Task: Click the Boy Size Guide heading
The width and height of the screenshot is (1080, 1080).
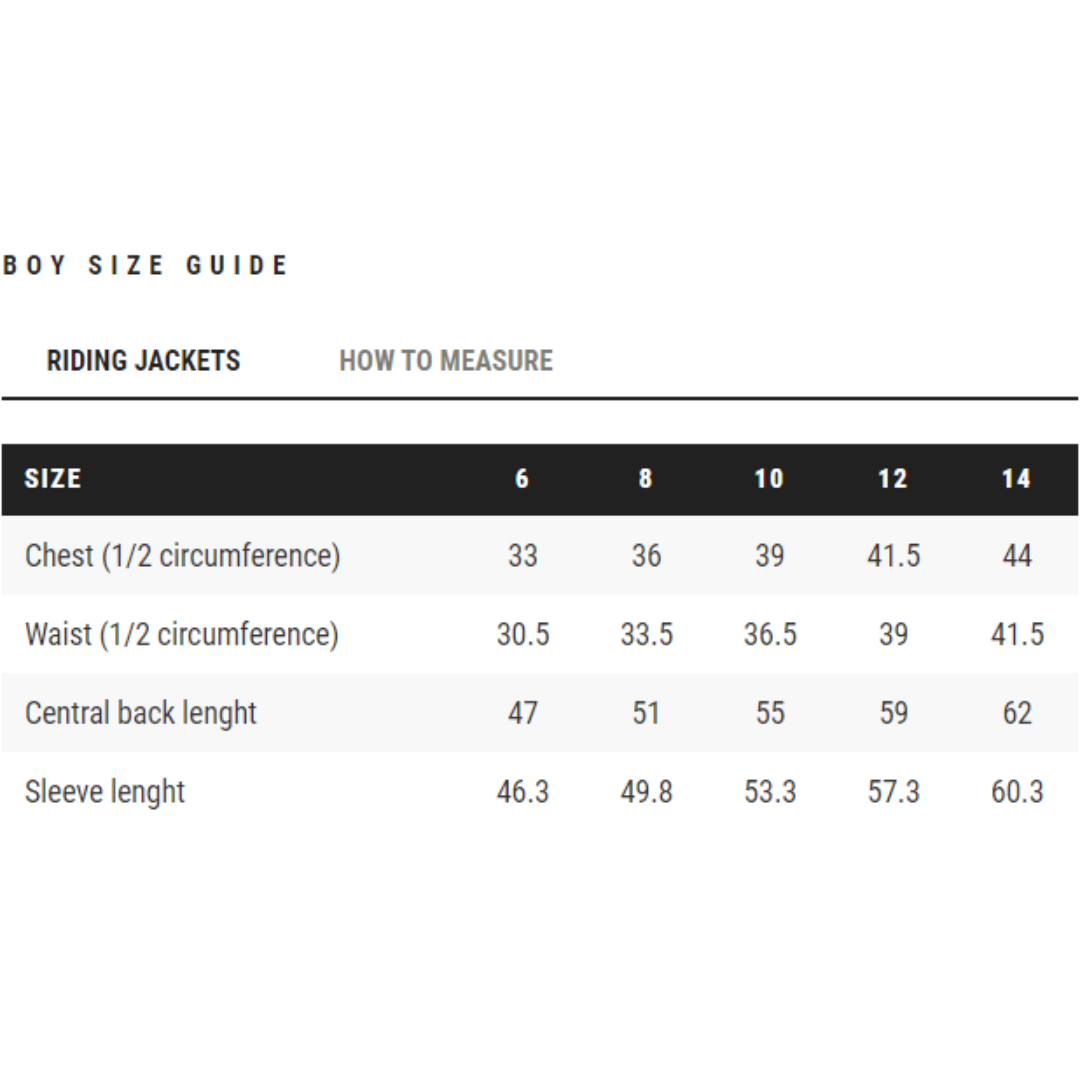Action: click(146, 265)
